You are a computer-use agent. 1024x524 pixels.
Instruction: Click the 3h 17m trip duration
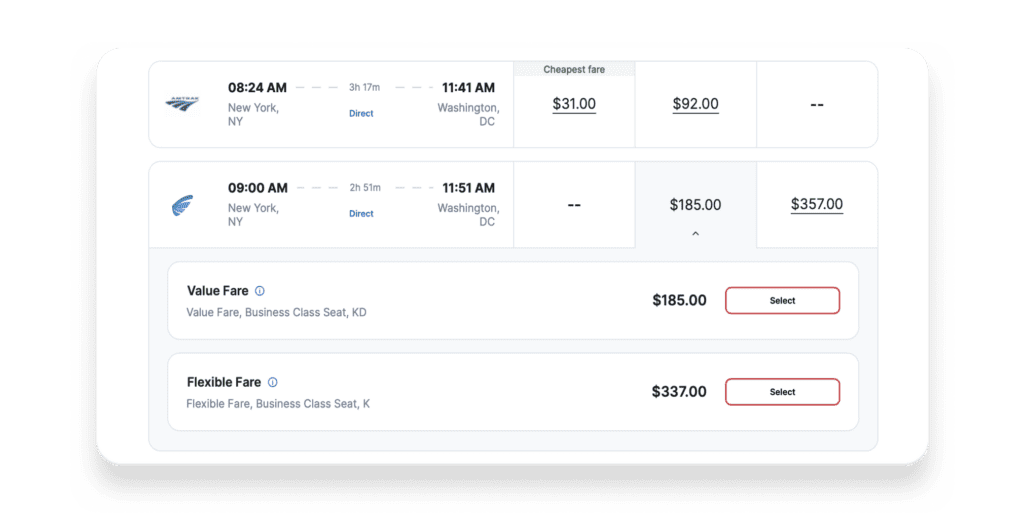364,88
